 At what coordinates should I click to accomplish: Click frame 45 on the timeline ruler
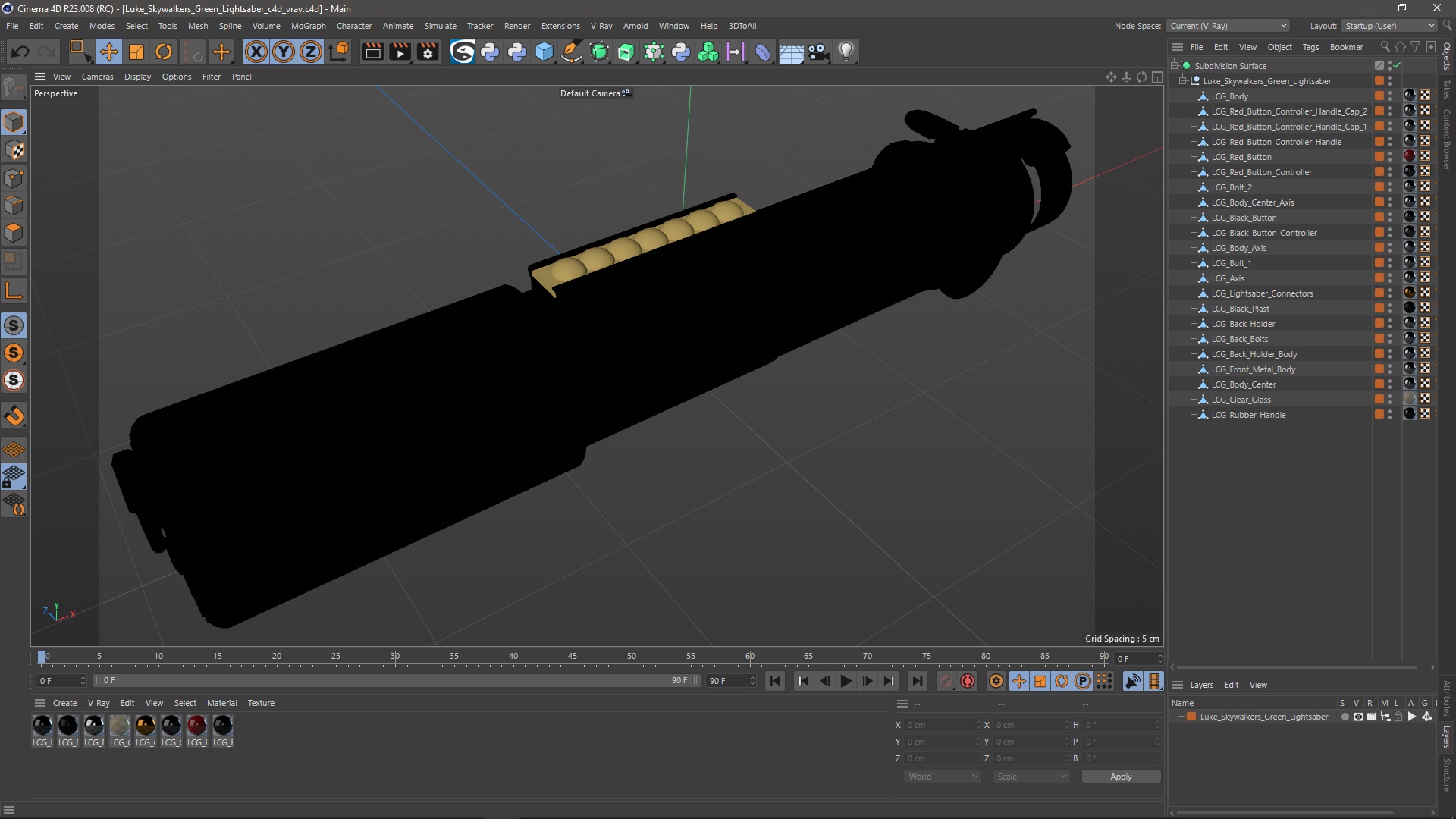point(573,657)
